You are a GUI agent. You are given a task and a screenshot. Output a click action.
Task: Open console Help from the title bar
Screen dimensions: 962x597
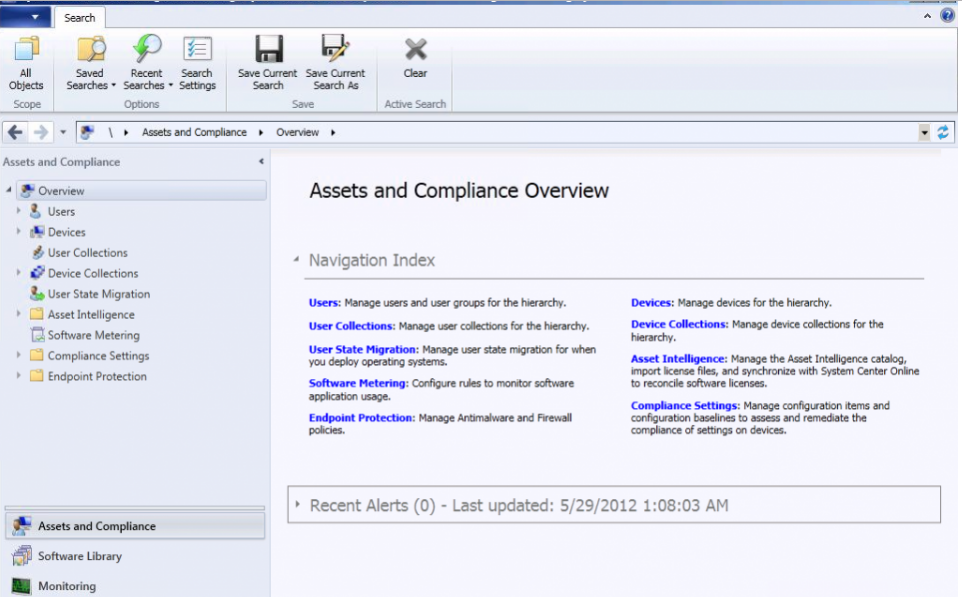click(x=946, y=15)
